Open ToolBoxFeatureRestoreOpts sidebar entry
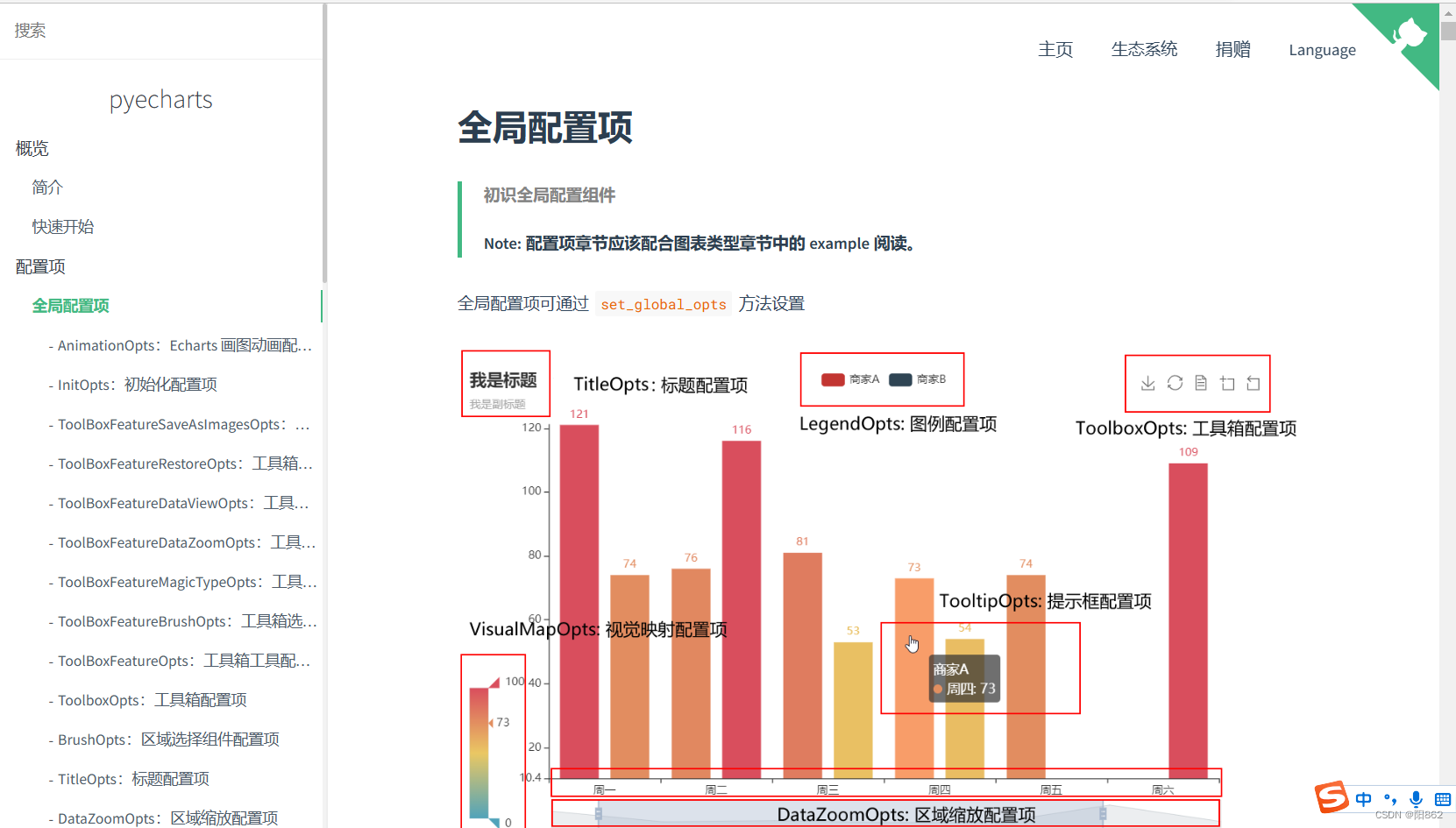This screenshot has width=1456, height=828. [181, 464]
